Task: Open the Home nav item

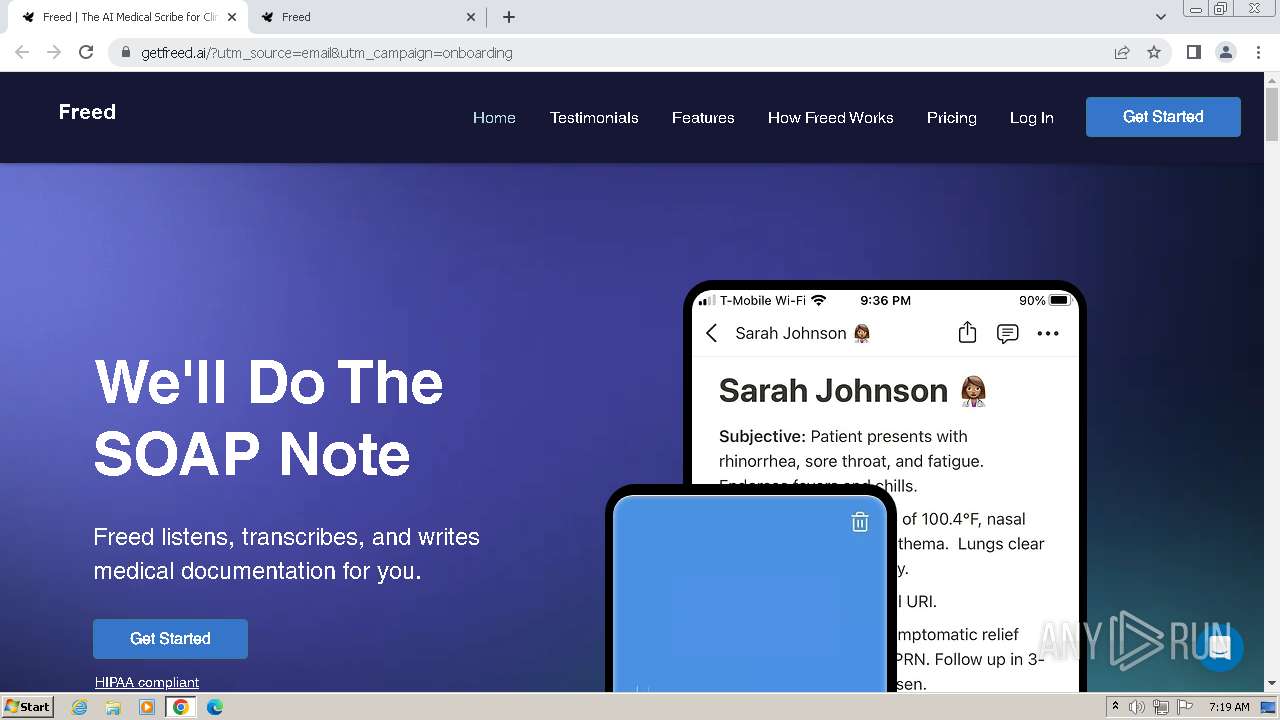Action: (x=494, y=118)
